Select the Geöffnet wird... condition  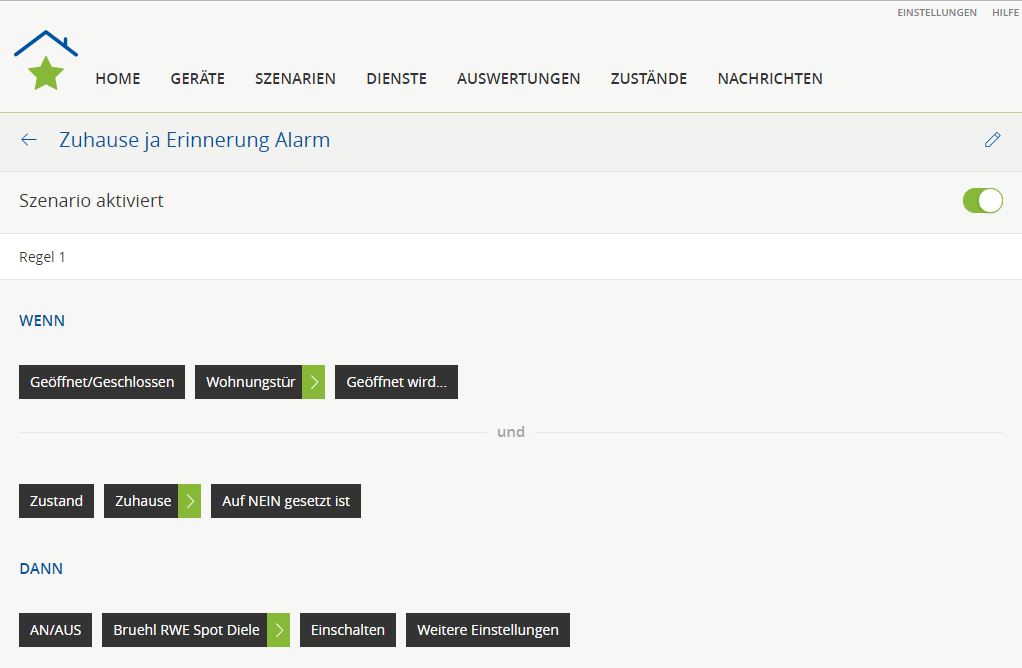(396, 382)
